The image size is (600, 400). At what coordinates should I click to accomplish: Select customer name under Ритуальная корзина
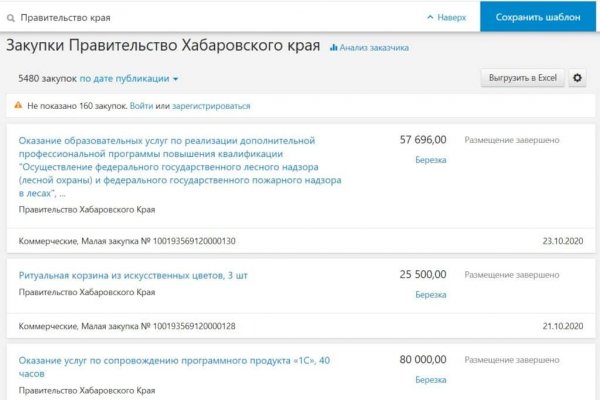coord(87,292)
